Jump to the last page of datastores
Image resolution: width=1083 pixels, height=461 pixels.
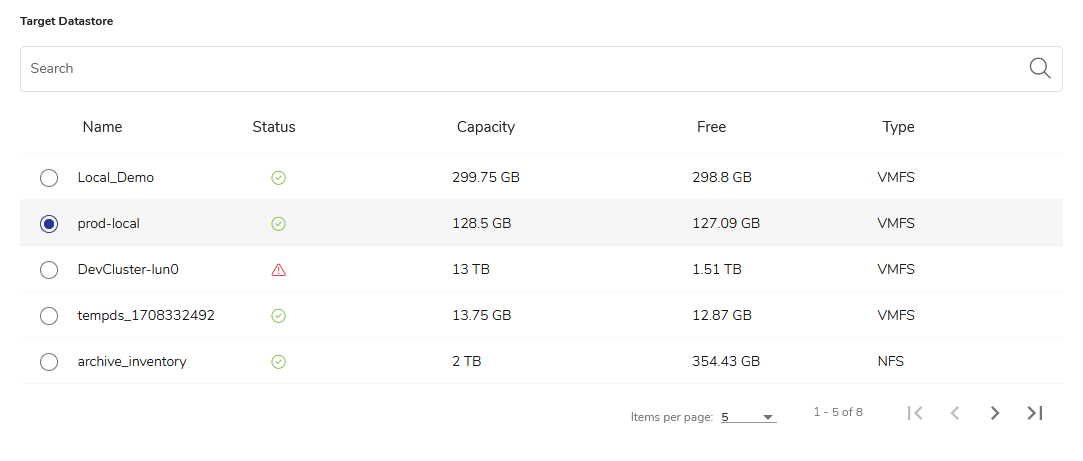1035,413
